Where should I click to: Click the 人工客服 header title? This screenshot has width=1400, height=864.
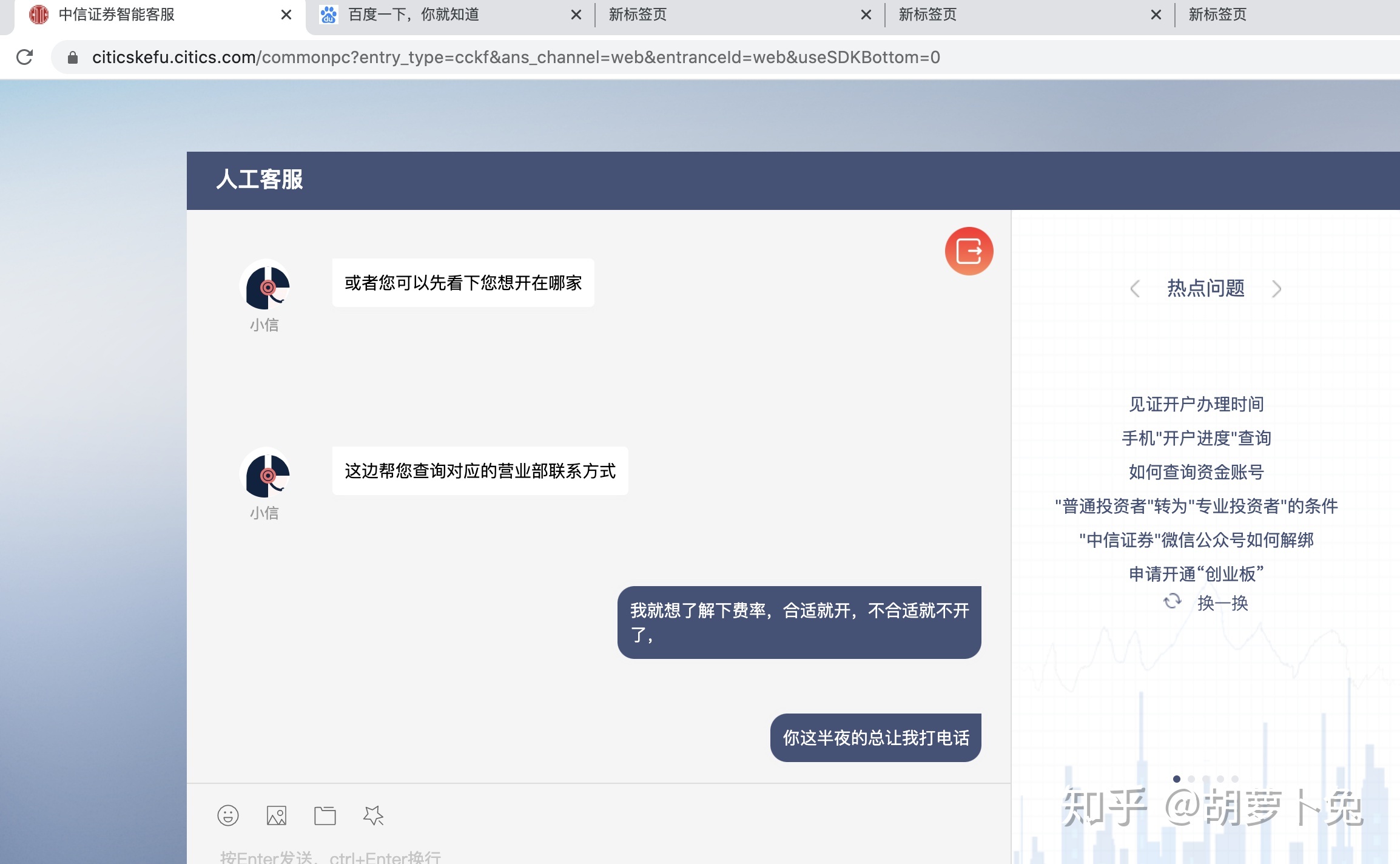point(260,180)
